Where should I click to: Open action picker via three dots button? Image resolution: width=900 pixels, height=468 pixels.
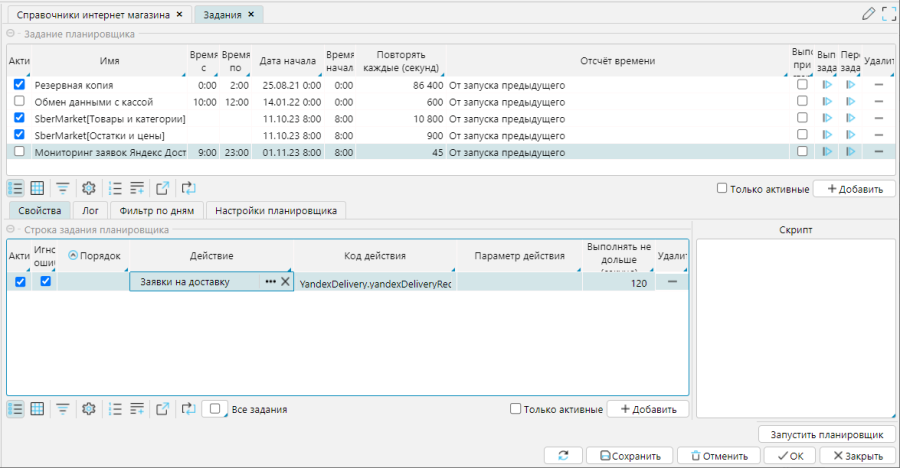(x=270, y=282)
